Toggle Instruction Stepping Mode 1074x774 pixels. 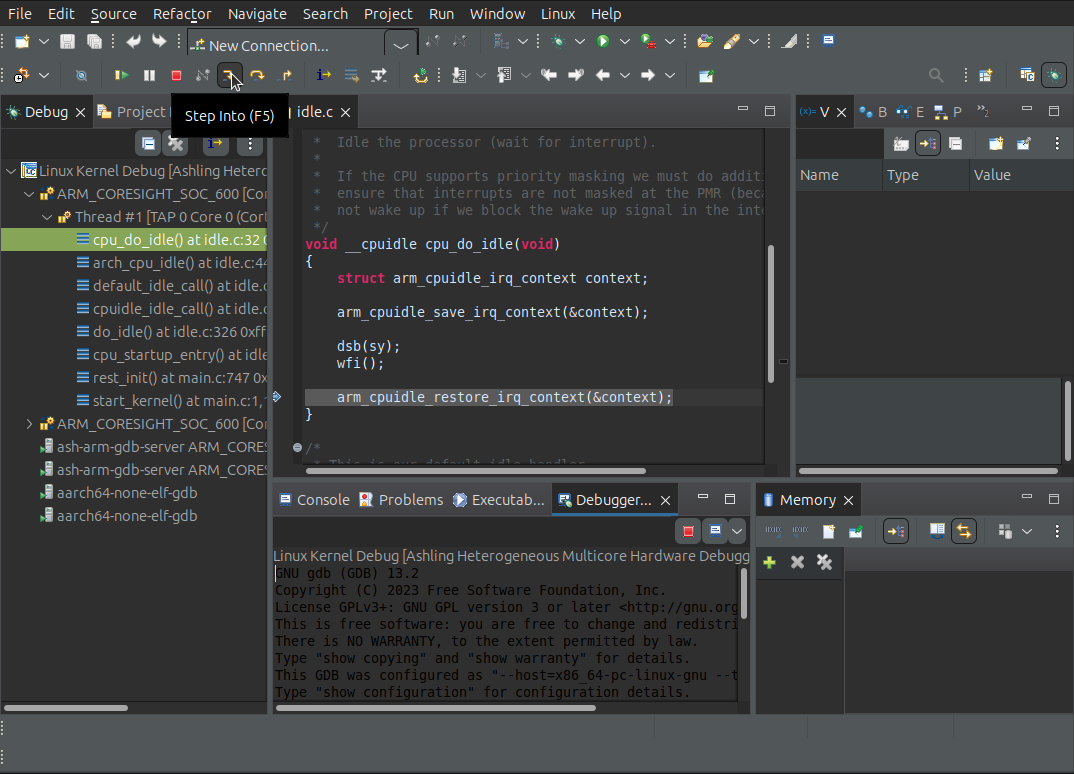click(x=324, y=75)
